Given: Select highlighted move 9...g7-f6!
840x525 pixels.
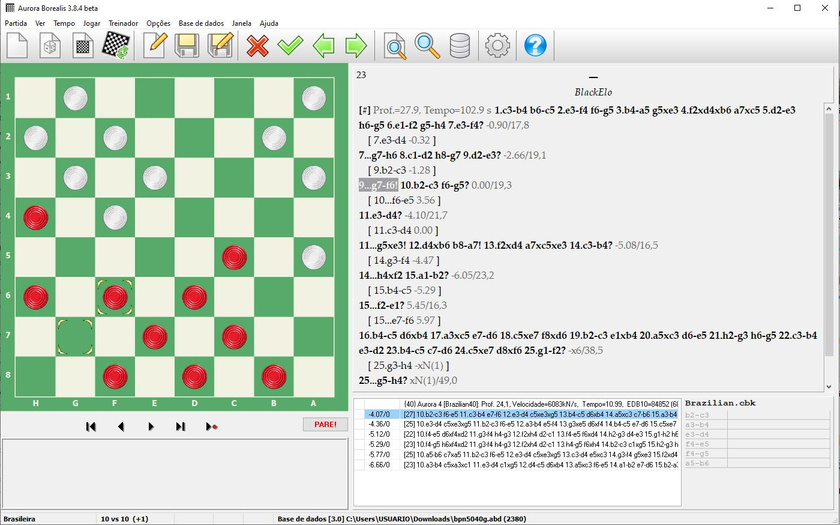Looking at the screenshot, I should (x=378, y=185).
